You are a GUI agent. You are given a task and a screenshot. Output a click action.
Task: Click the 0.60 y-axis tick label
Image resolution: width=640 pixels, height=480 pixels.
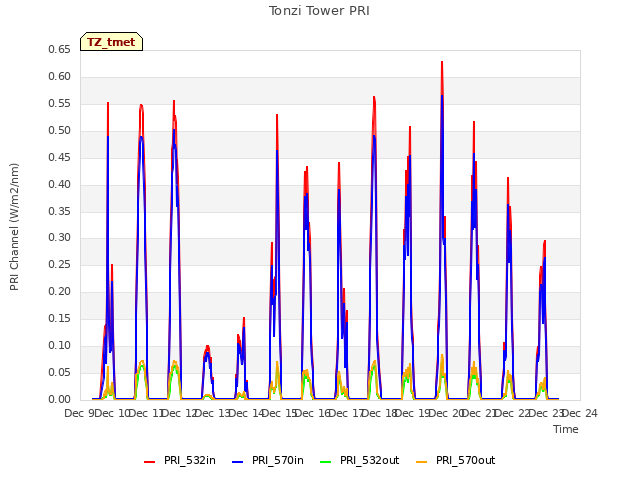[59, 76]
